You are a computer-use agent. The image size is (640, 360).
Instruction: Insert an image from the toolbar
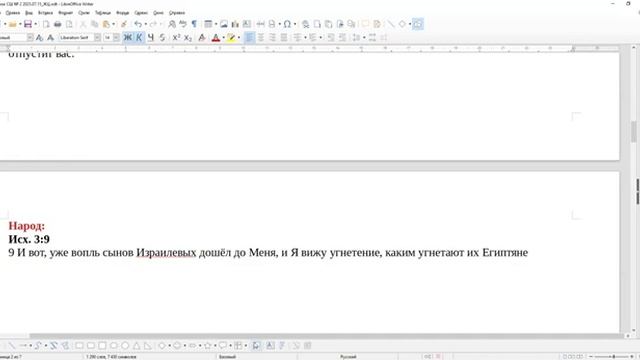click(224, 24)
